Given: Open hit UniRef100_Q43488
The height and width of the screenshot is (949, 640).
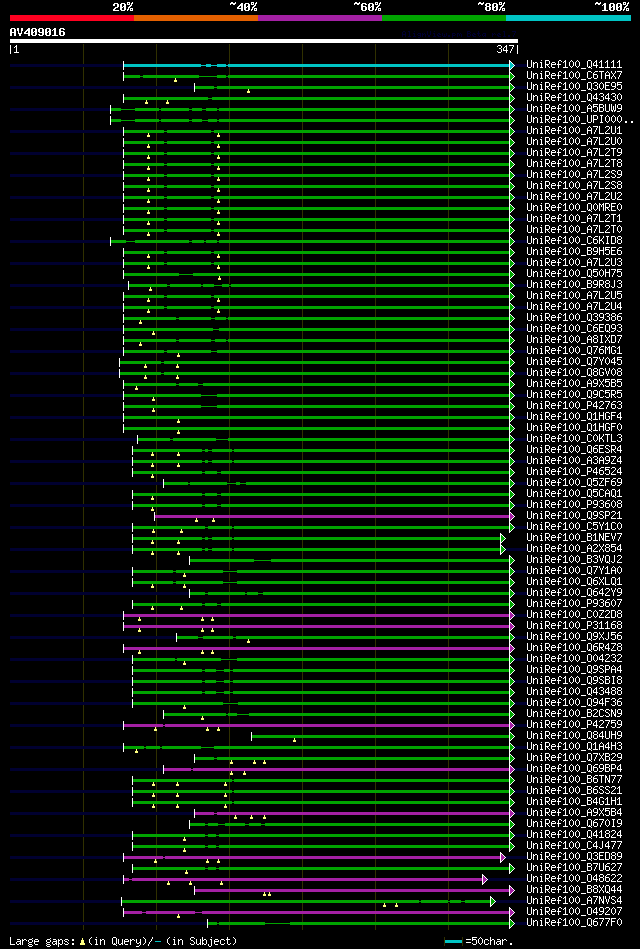Looking at the screenshot, I should tap(574, 691).
